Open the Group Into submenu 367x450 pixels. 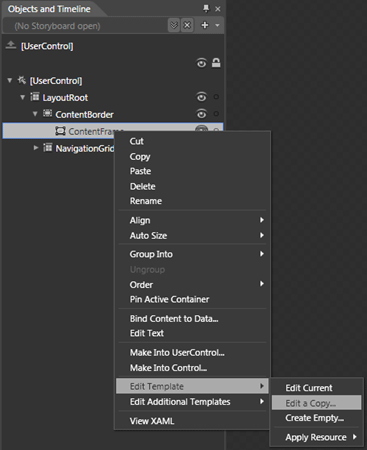[192, 254]
